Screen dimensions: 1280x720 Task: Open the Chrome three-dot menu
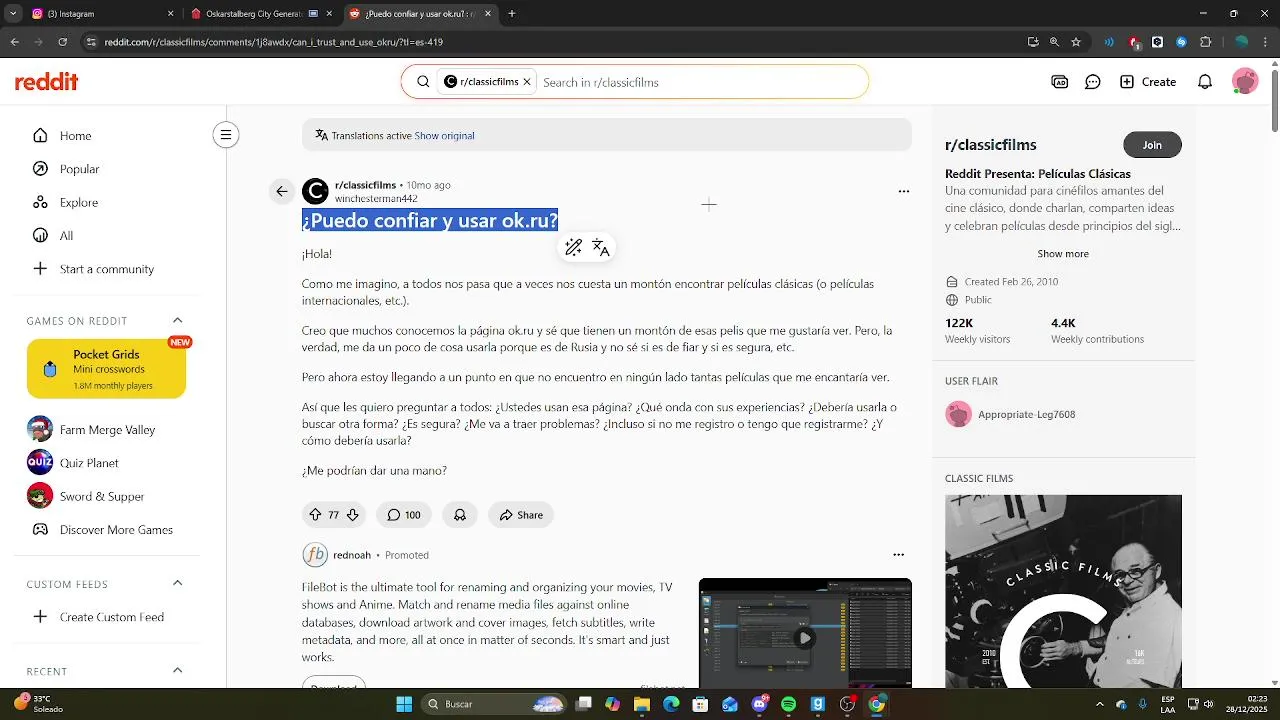coord(1266,42)
